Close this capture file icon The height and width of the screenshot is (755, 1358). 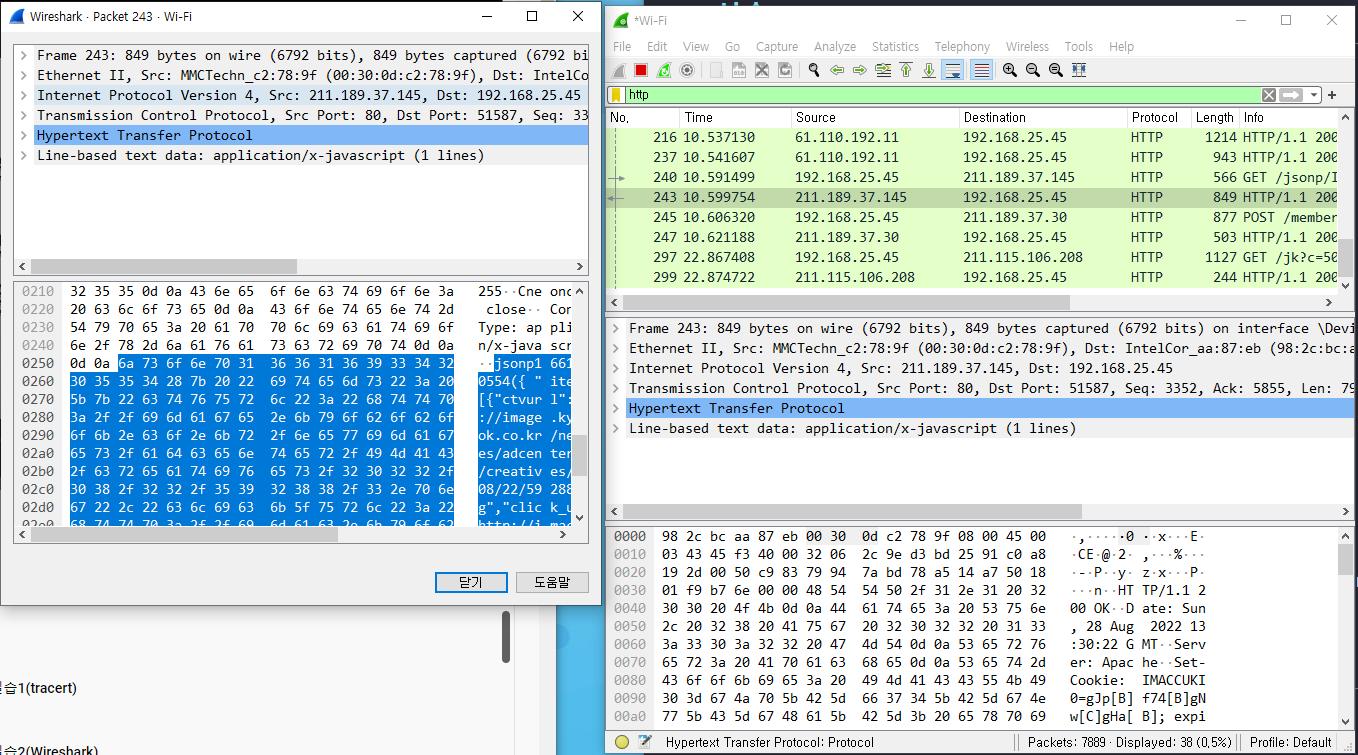762,70
